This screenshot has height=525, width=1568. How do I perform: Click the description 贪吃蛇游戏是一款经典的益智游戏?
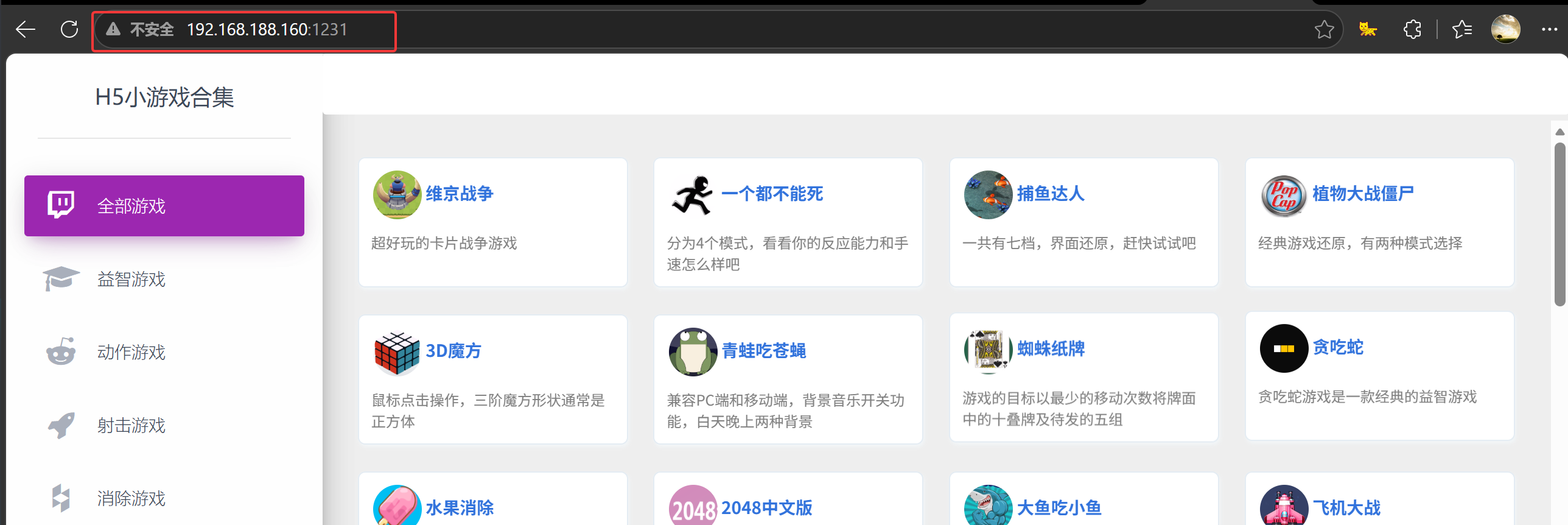coord(1367,397)
